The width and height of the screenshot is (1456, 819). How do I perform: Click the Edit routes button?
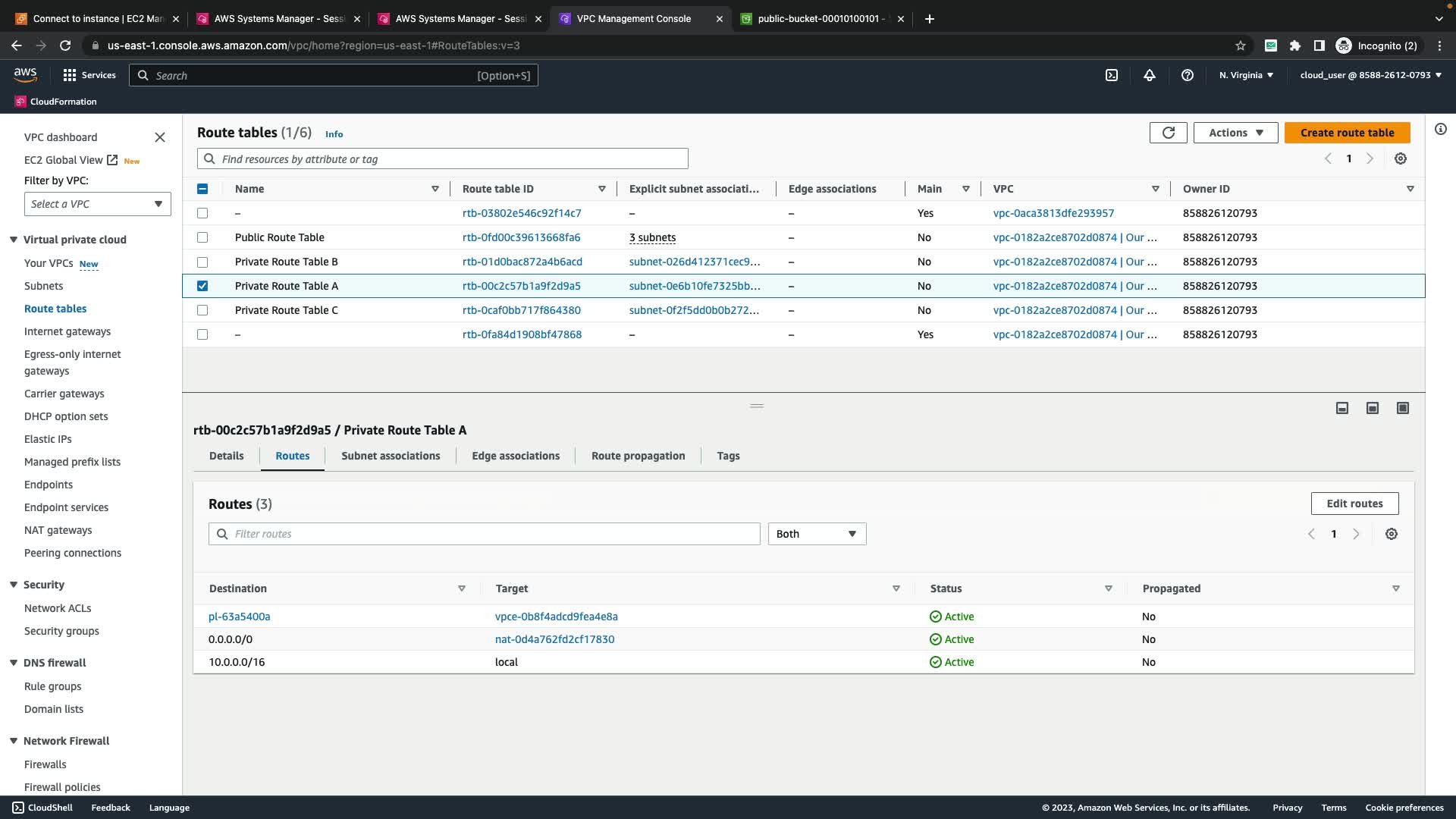click(x=1354, y=504)
